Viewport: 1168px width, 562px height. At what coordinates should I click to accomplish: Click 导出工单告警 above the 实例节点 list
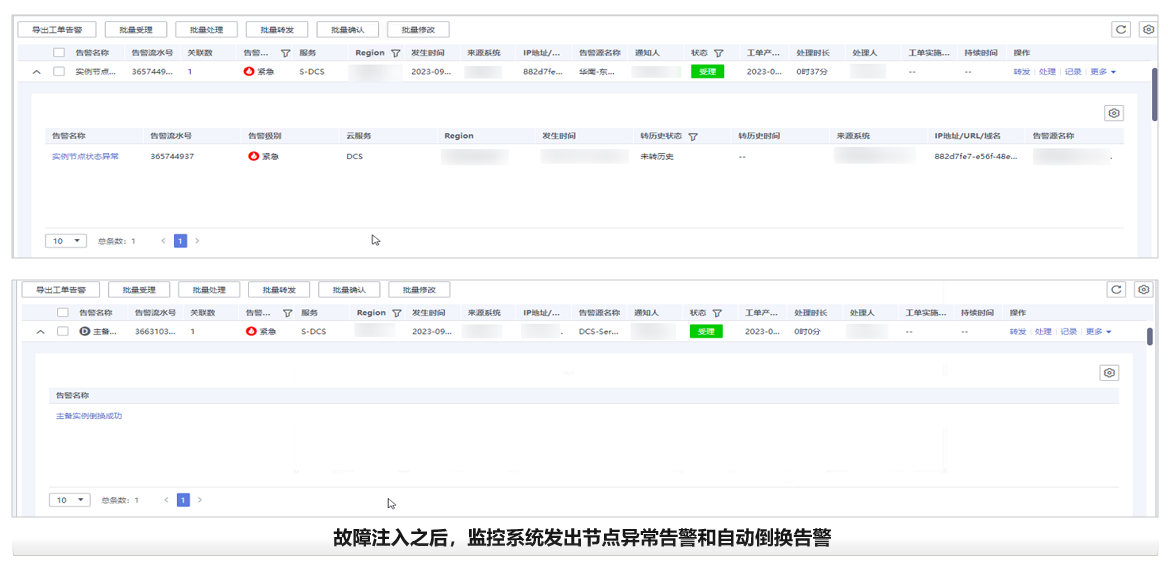(57, 30)
